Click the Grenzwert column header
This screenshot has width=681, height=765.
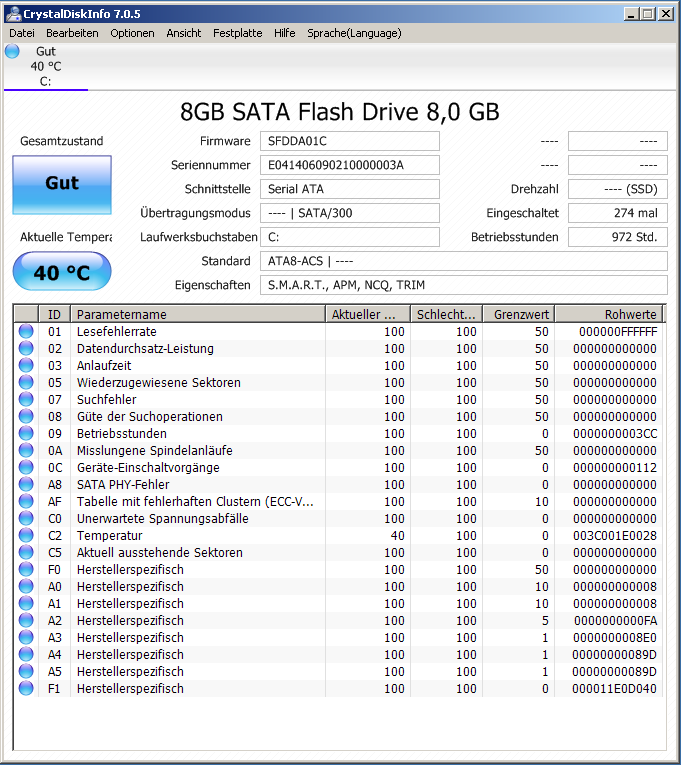coord(519,314)
